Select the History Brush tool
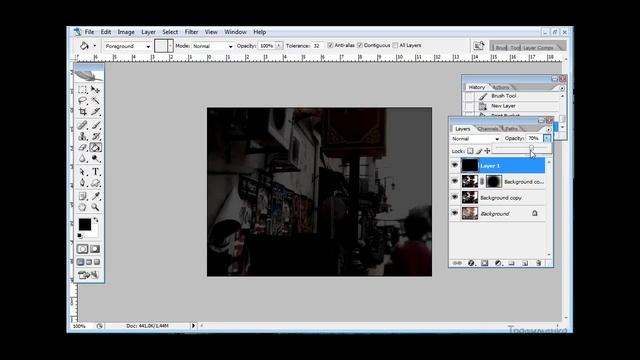 [96, 136]
